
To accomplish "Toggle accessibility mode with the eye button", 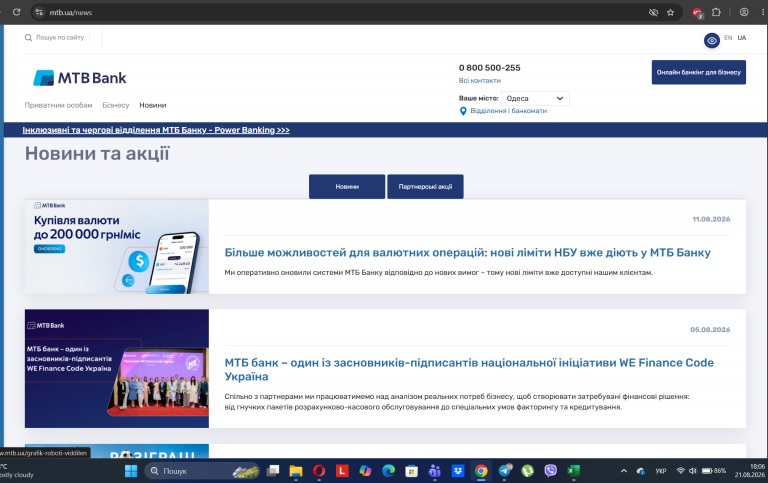I will click(x=712, y=40).
